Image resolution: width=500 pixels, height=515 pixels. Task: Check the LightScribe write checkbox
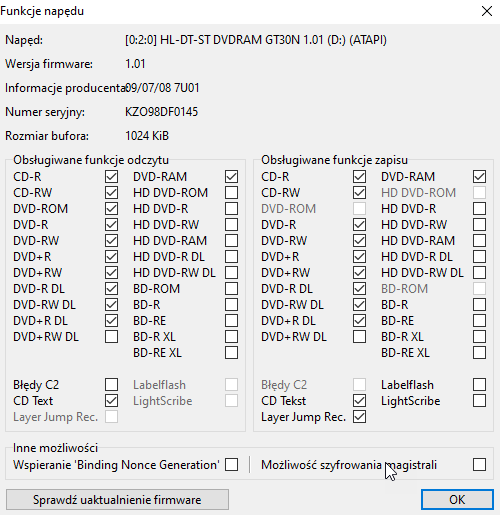[479, 401]
